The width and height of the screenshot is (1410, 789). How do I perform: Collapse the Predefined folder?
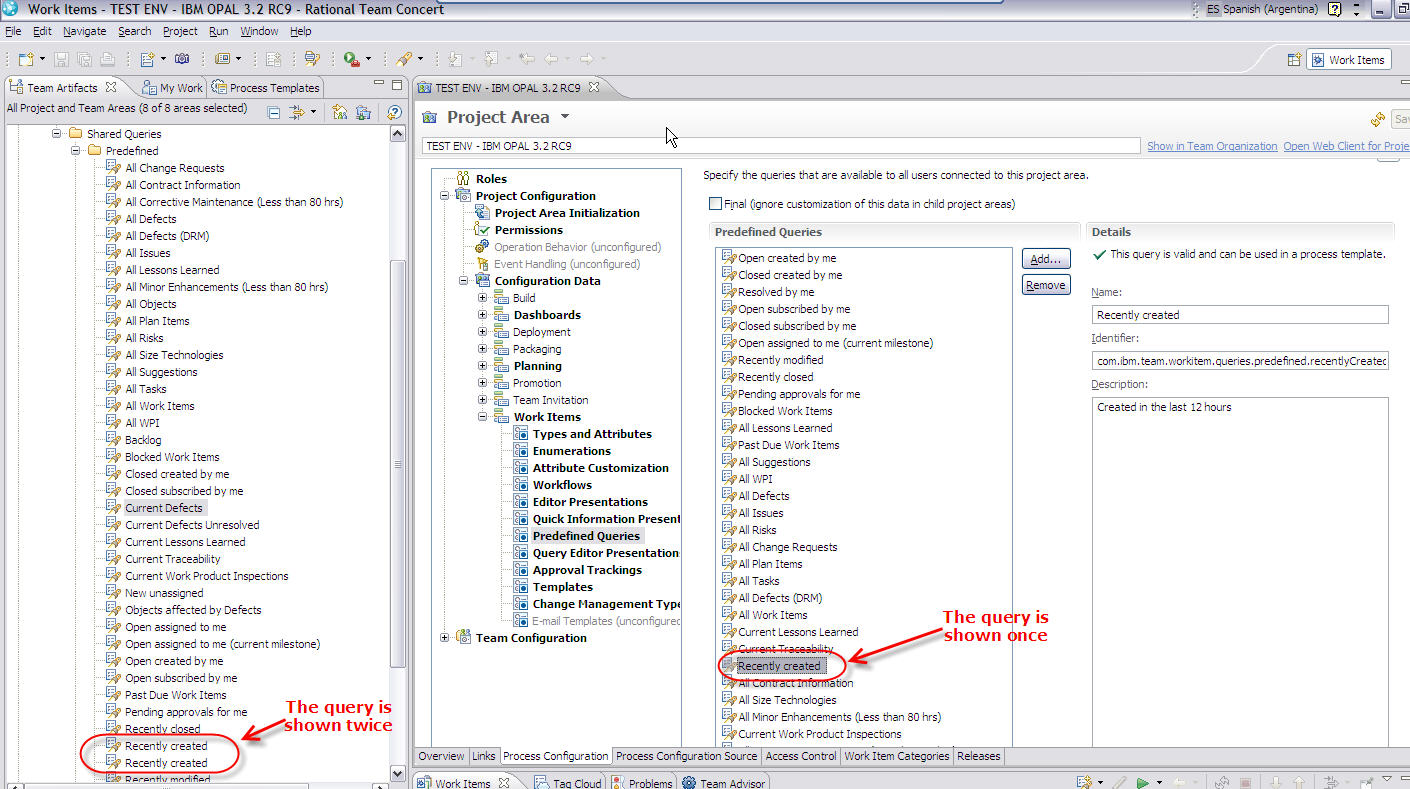click(x=77, y=151)
